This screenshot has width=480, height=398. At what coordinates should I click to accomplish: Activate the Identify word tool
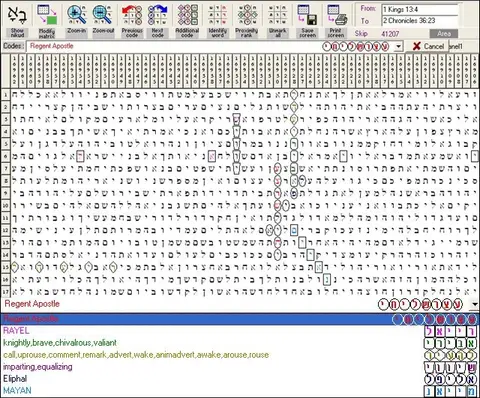[217, 20]
